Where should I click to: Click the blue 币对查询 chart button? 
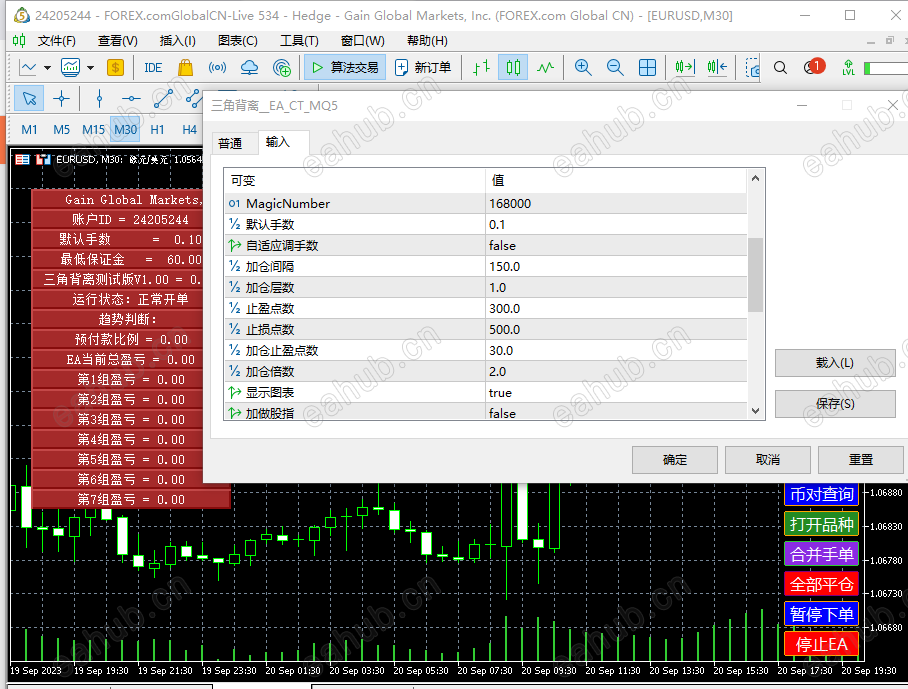(x=821, y=494)
